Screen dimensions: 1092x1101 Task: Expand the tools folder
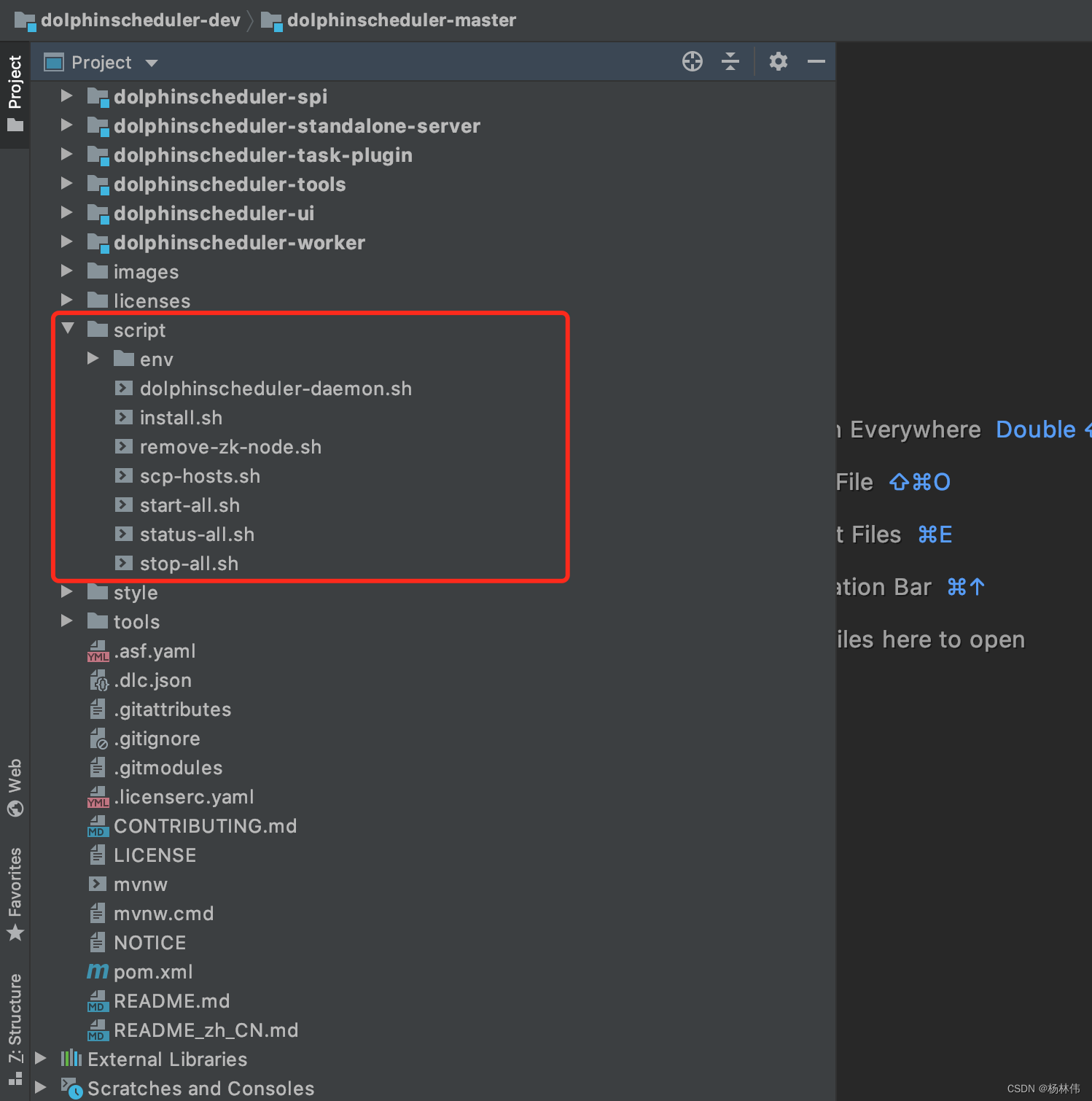66,620
